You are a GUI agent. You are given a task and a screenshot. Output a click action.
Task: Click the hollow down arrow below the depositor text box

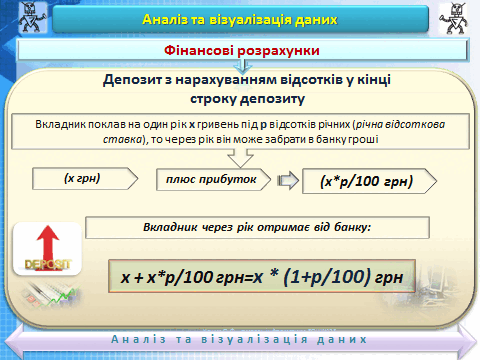240,158
